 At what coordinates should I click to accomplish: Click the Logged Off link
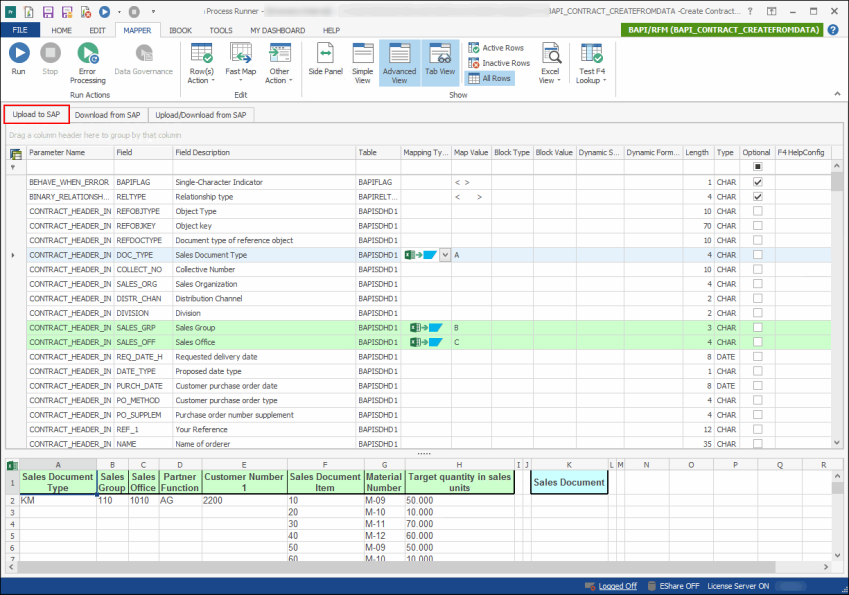[x=617, y=586]
